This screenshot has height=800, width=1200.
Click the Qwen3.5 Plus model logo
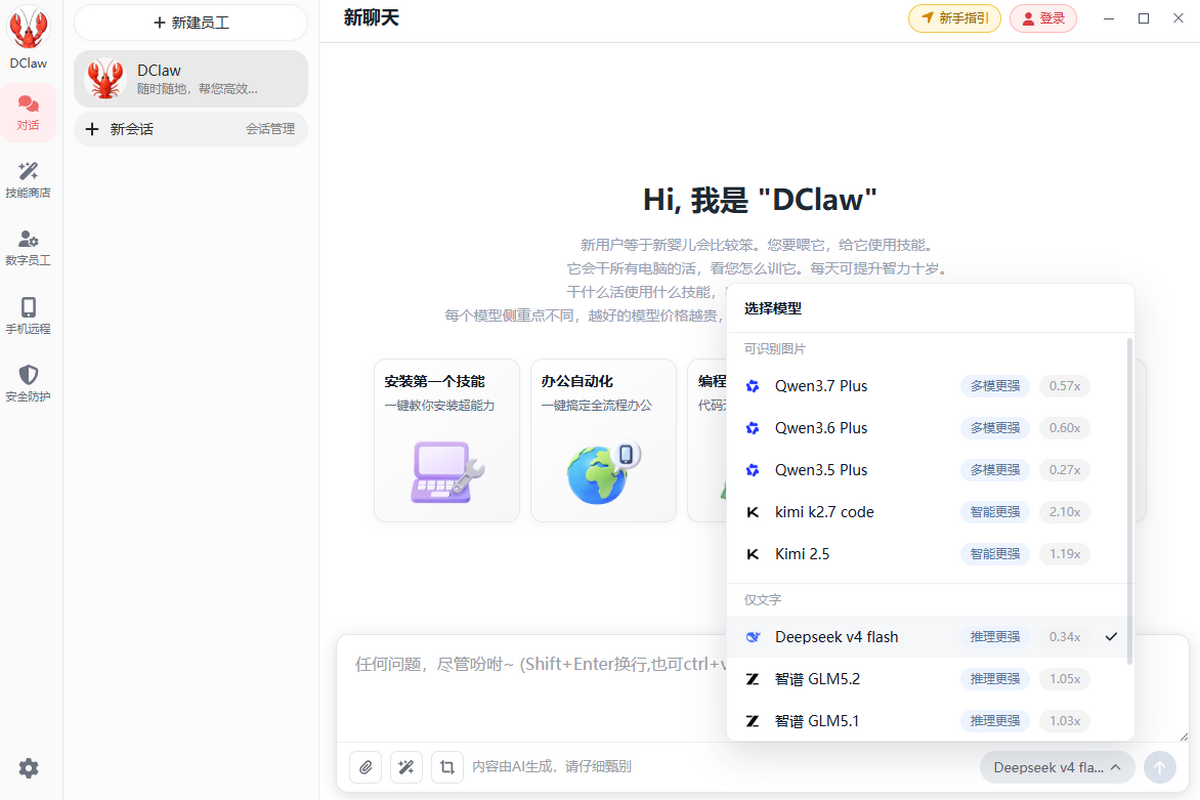pos(753,470)
